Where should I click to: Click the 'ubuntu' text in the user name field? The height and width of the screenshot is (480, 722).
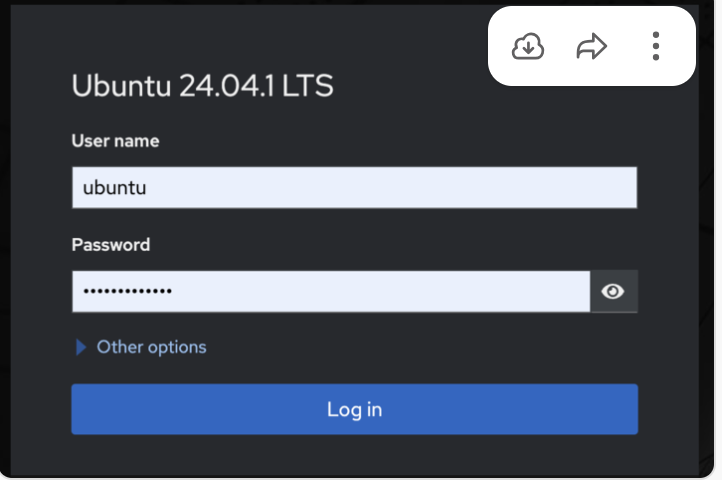point(115,188)
